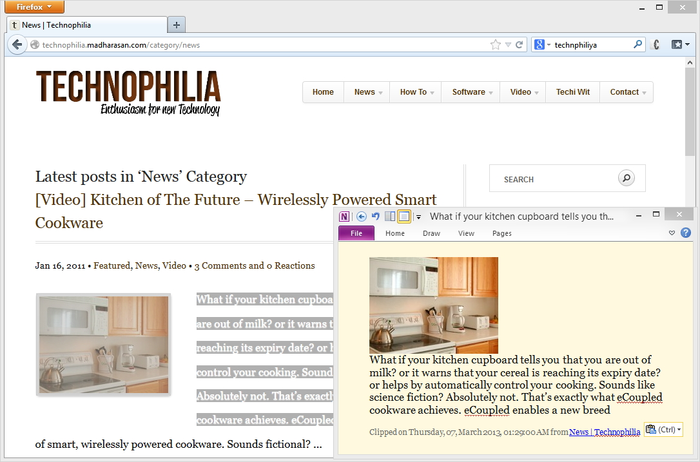Click the Paste Options clipboard icon
The height and width of the screenshot is (462, 700).
pos(663,429)
